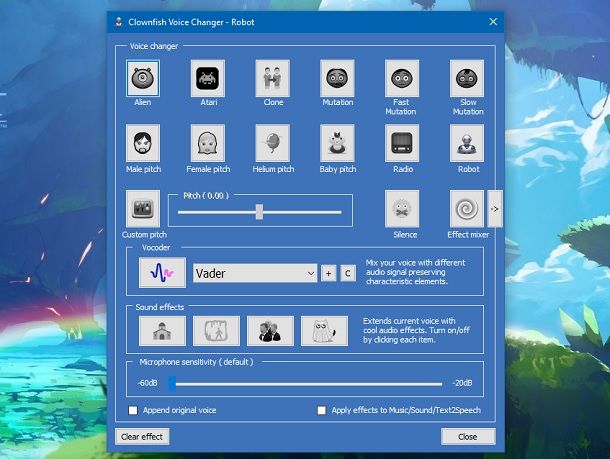The height and width of the screenshot is (459, 610).
Task: Select the Robot voice effect
Action: pyautogui.click(x=467, y=143)
